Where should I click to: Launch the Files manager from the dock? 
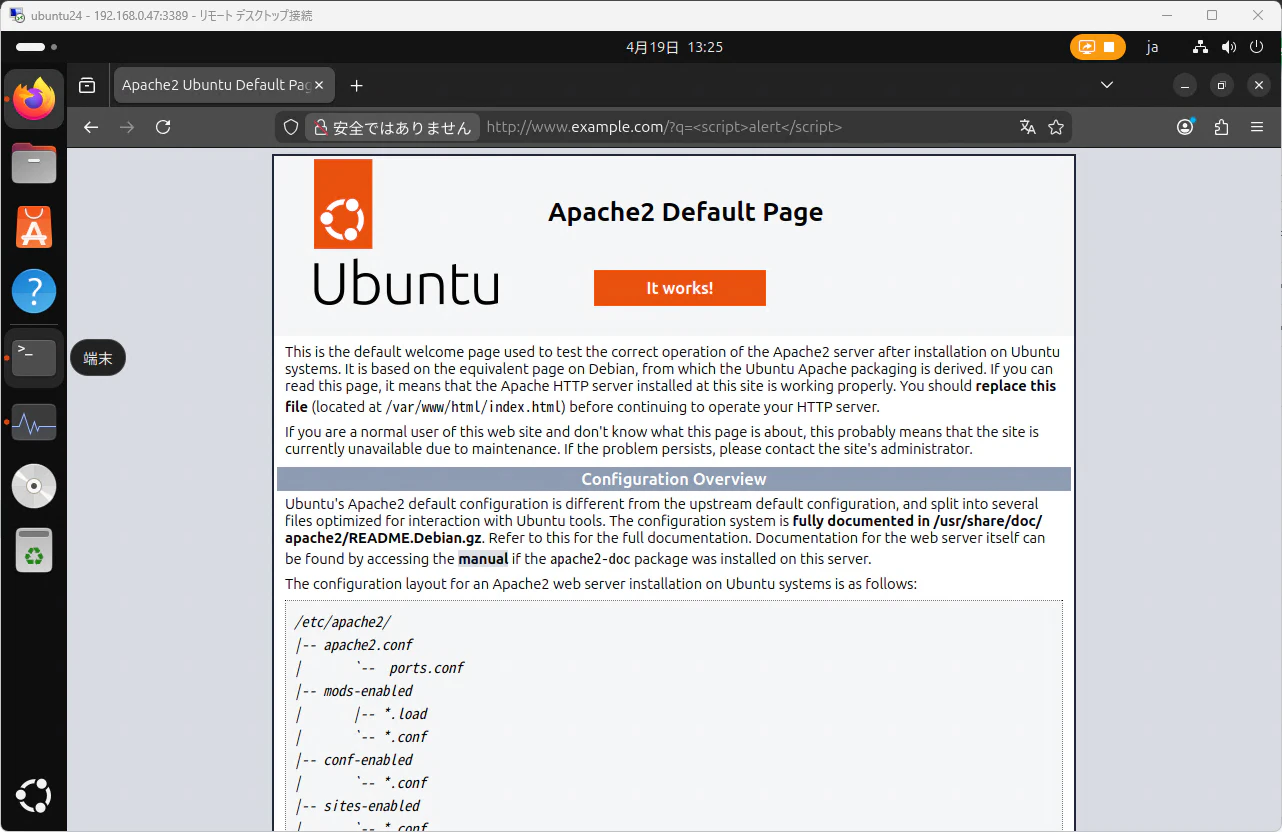(x=34, y=163)
